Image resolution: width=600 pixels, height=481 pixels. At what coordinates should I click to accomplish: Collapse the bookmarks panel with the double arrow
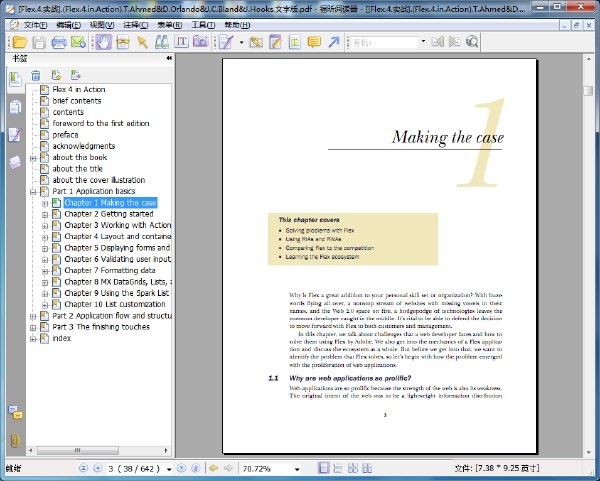coord(169,58)
